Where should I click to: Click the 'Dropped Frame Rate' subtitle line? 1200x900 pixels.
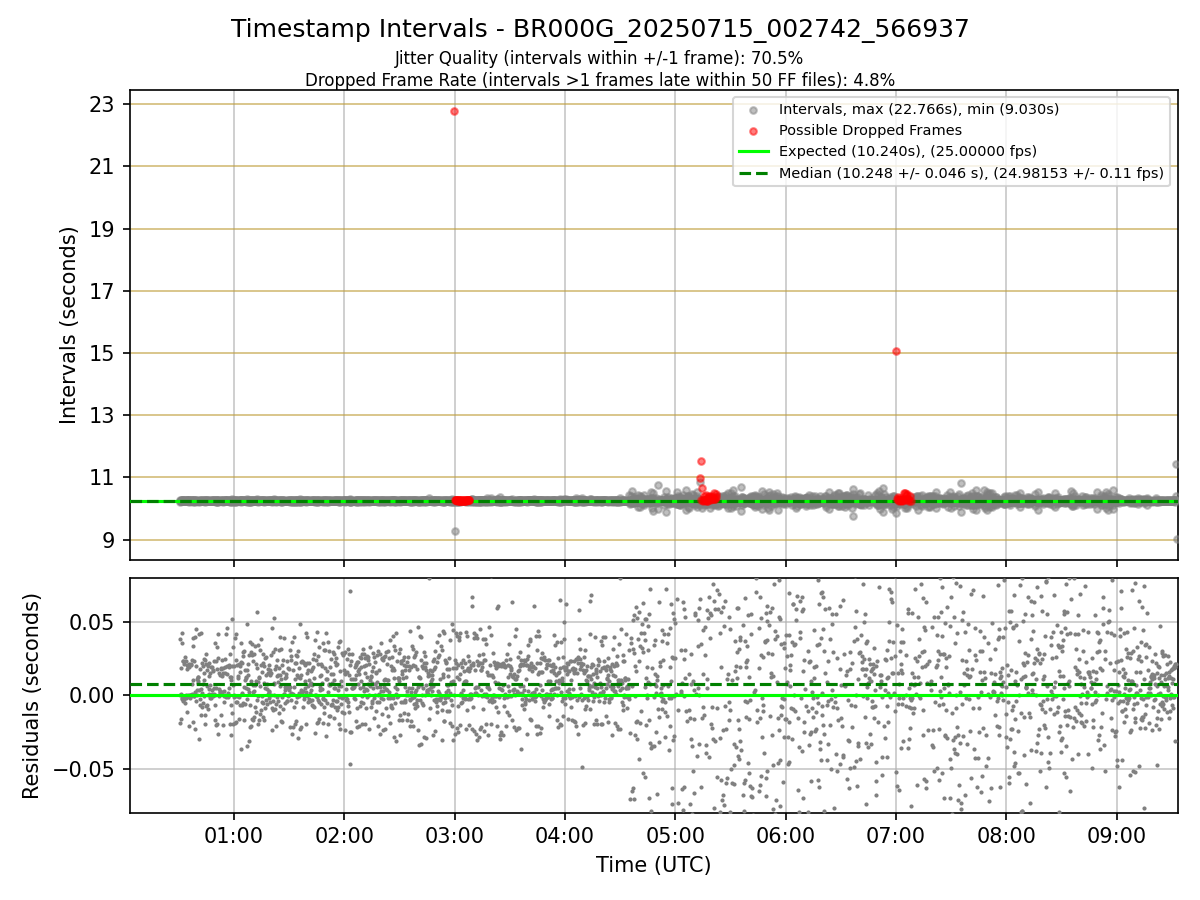pos(599,79)
